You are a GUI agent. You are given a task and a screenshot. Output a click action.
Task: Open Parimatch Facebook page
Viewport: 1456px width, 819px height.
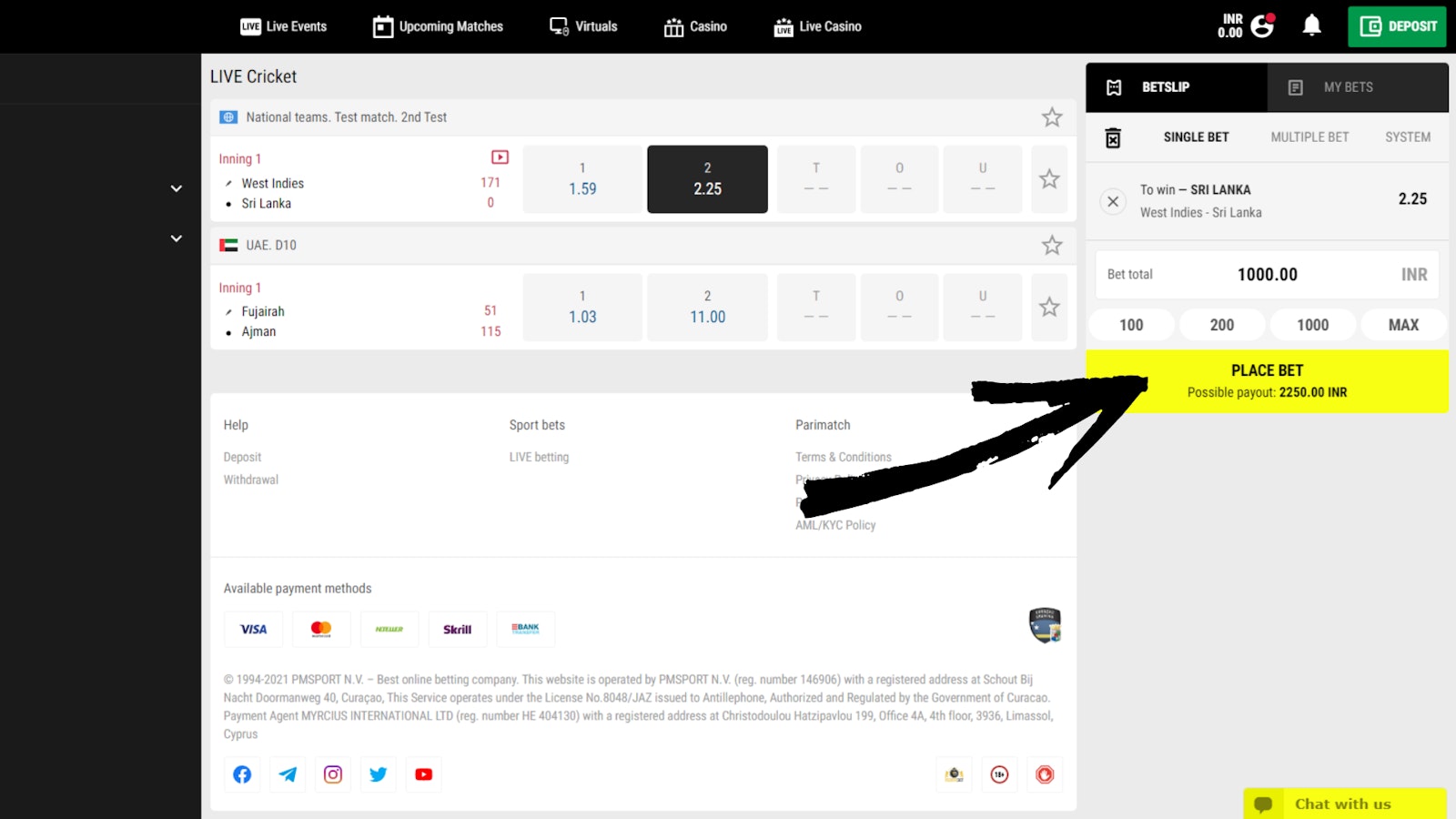click(242, 774)
